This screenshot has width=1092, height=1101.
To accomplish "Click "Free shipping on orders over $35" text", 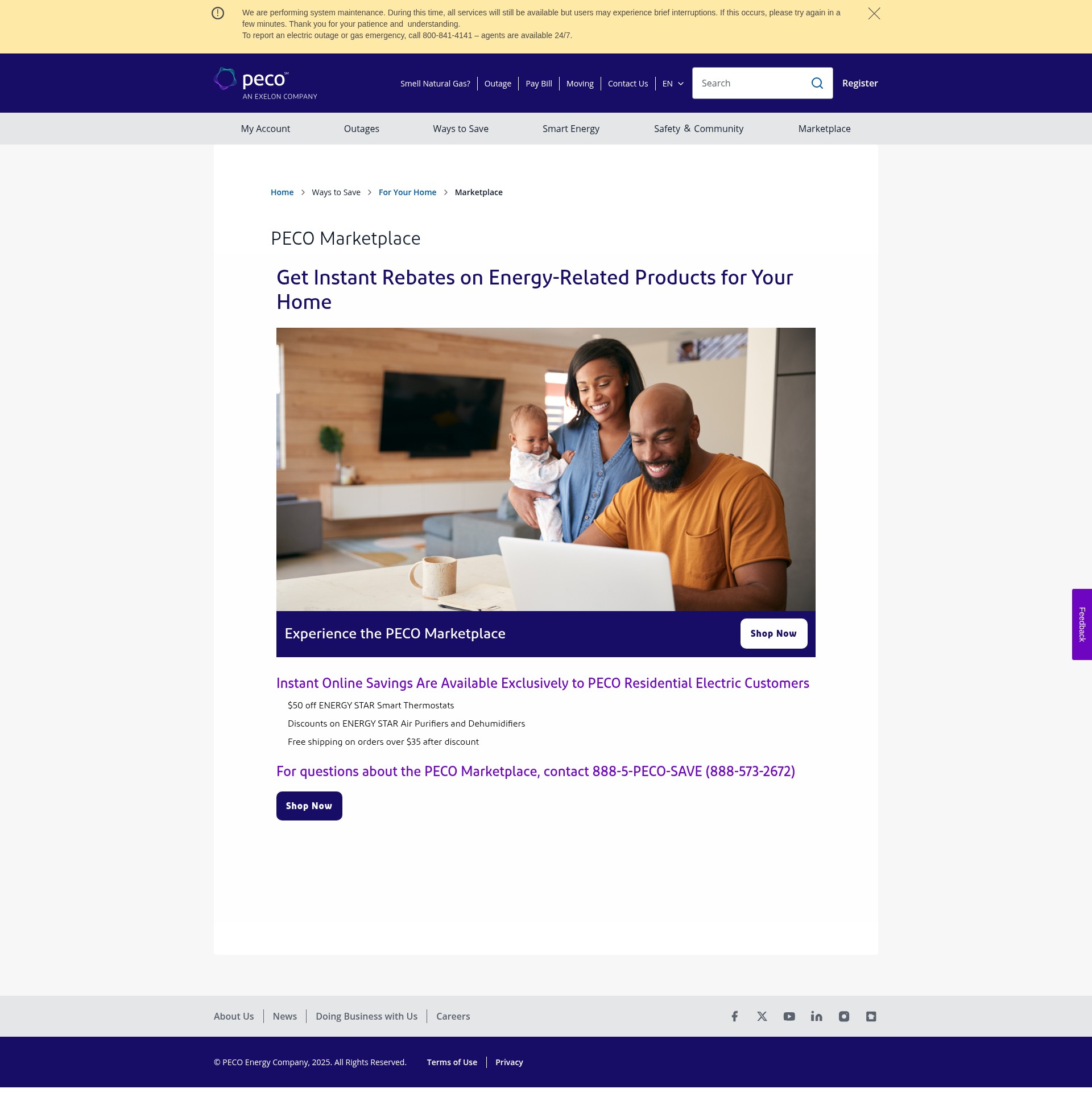I will pos(383,742).
